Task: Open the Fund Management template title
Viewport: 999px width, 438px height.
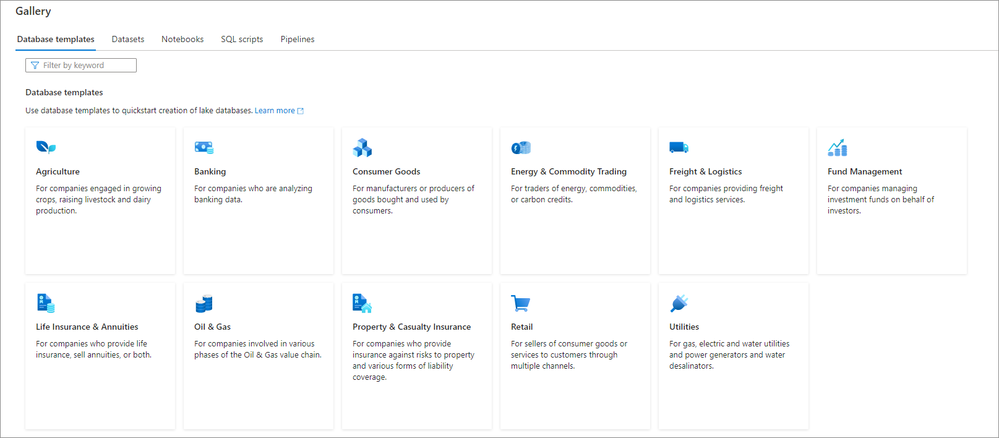Action: click(x=865, y=171)
